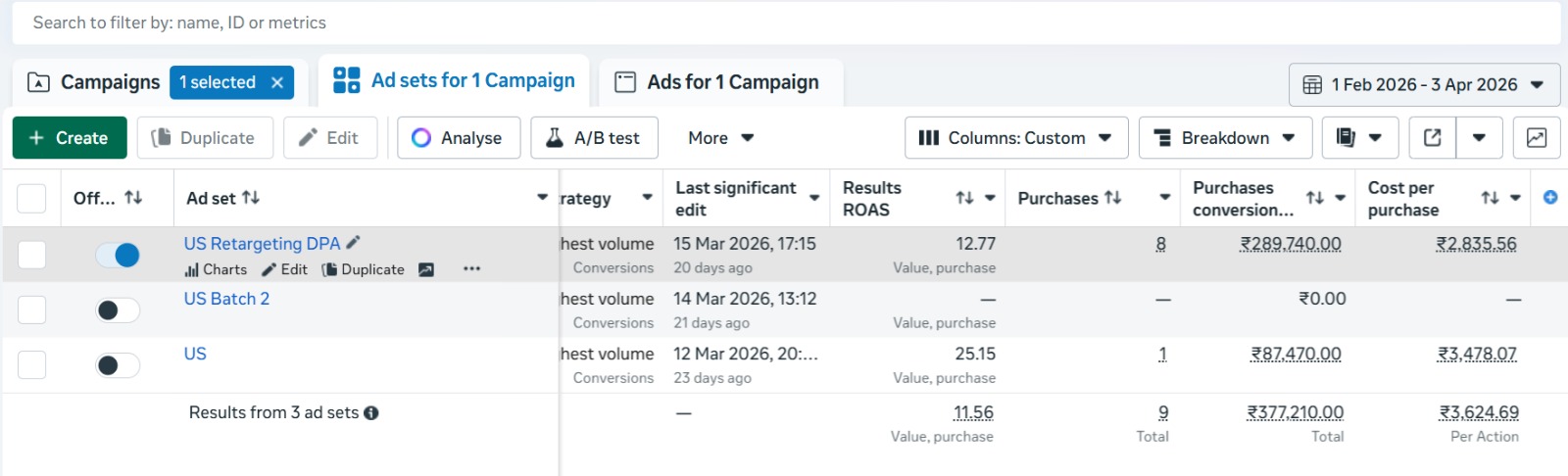
Task: Expand the Columns: Custom dropdown
Action: (1015, 138)
